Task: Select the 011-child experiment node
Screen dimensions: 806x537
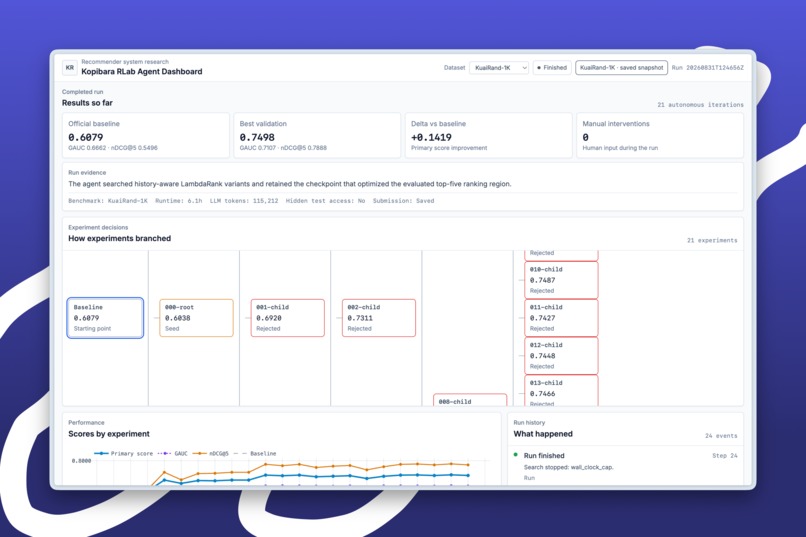Action: [561, 318]
